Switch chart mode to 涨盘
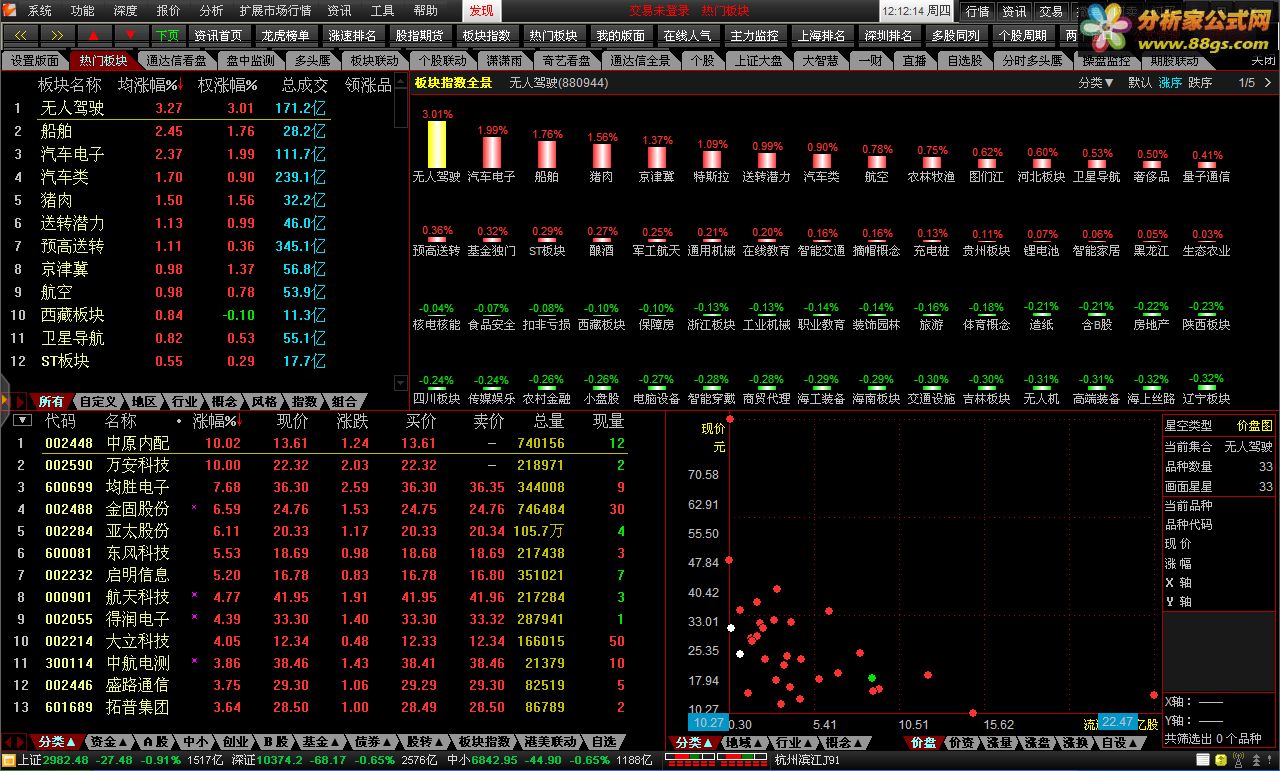 click(x=1037, y=743)
